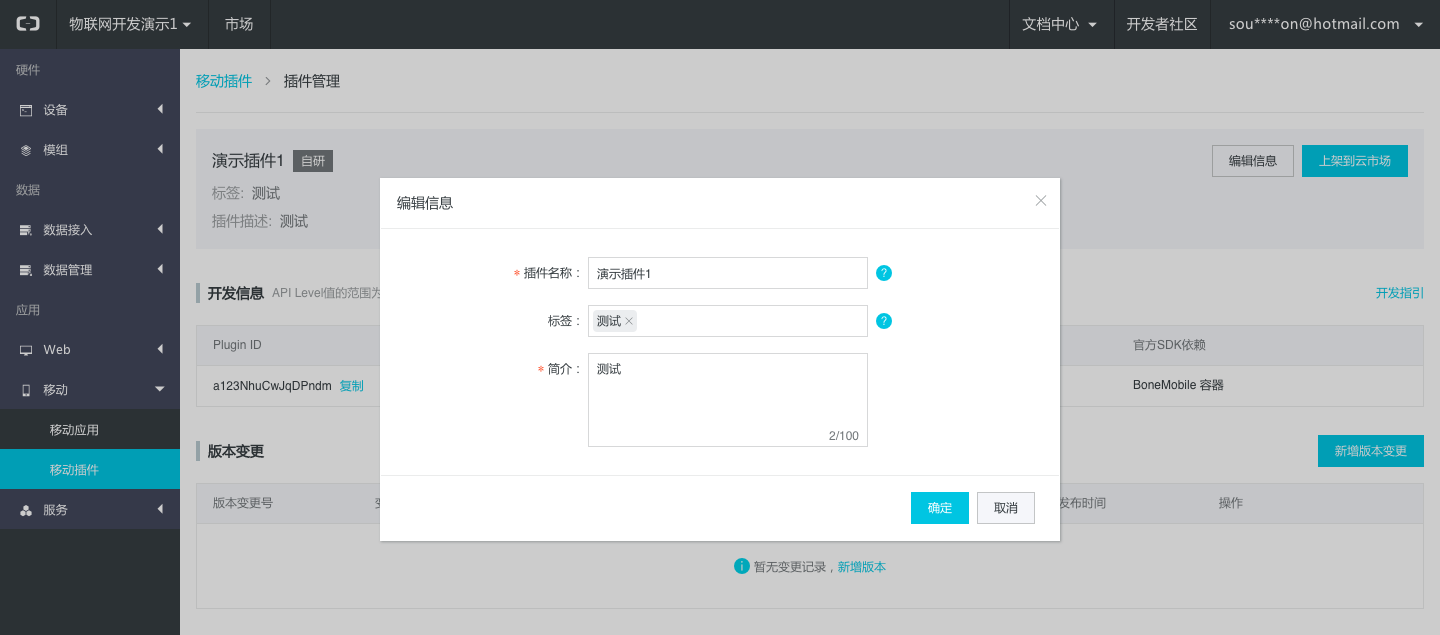
Task: Click the 简介 text area
Action: (x=727, y=400)
